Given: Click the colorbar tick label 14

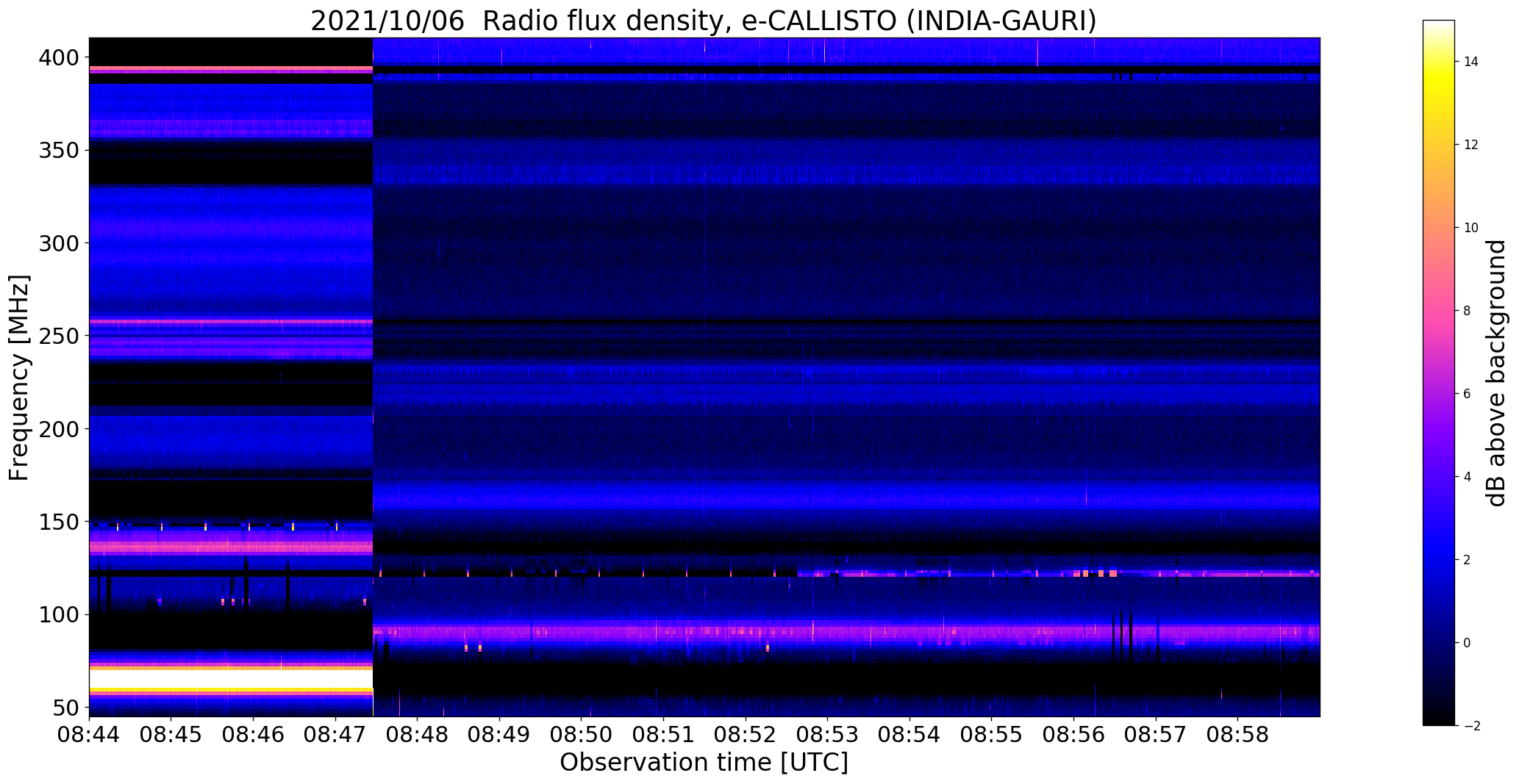Looking at the screenshot, I should pyautogui.click(x=1470, y=62).
